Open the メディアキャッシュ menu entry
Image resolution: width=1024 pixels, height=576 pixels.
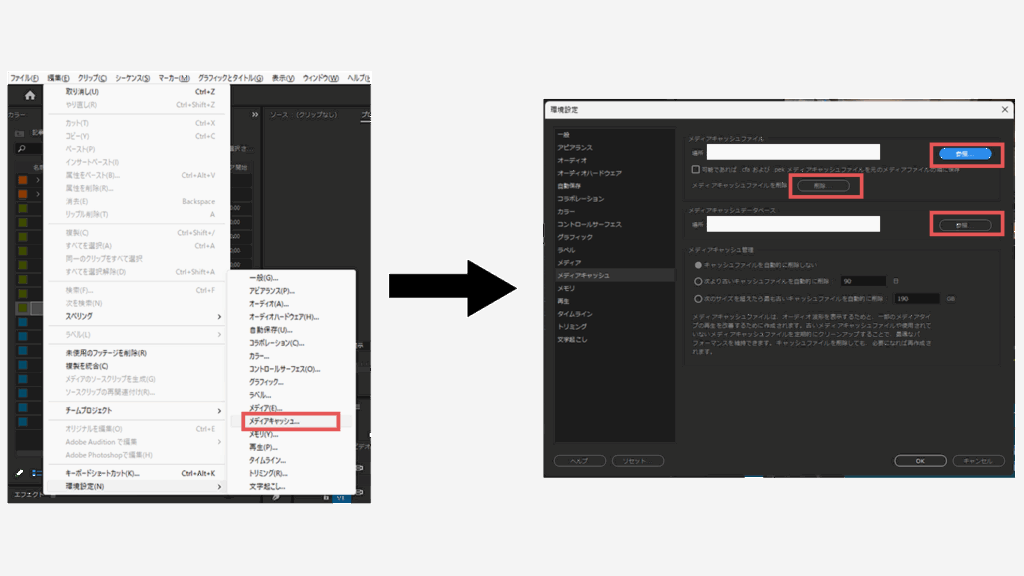(284, 422)
